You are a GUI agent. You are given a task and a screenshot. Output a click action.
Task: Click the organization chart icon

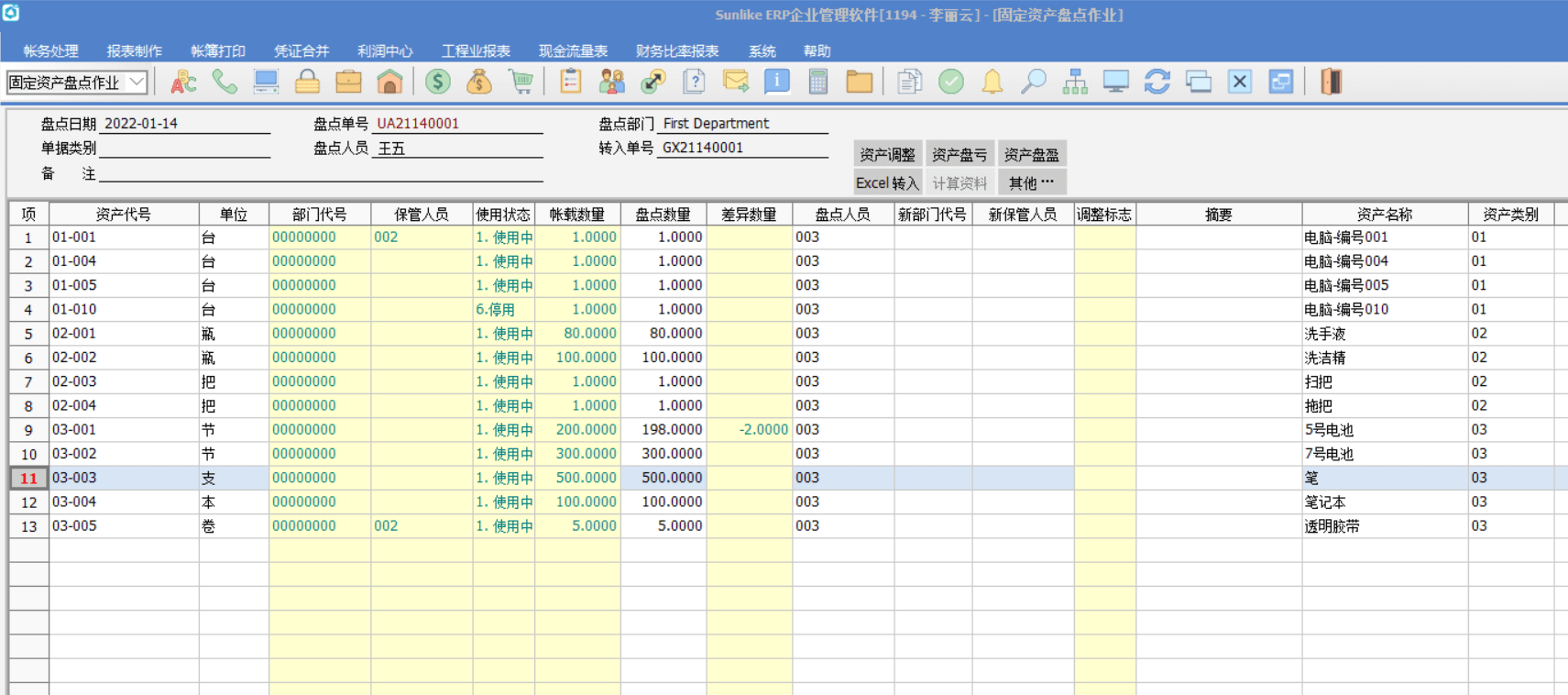coord(1074,82)
